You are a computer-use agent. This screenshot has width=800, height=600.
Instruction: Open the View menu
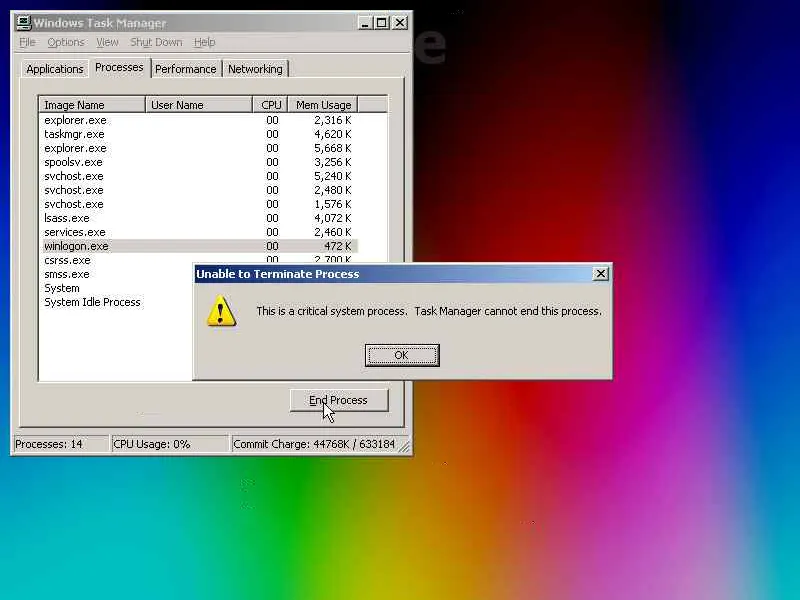107,42
